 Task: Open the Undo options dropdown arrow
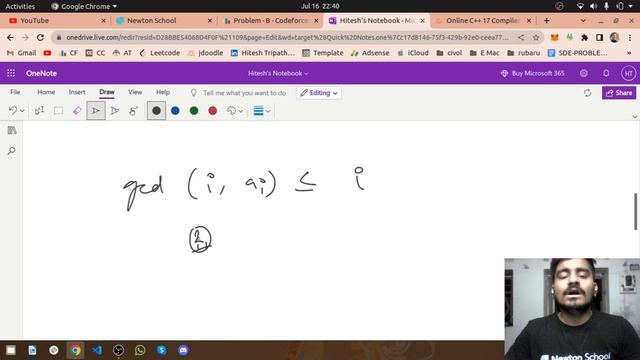coord(22,111)
